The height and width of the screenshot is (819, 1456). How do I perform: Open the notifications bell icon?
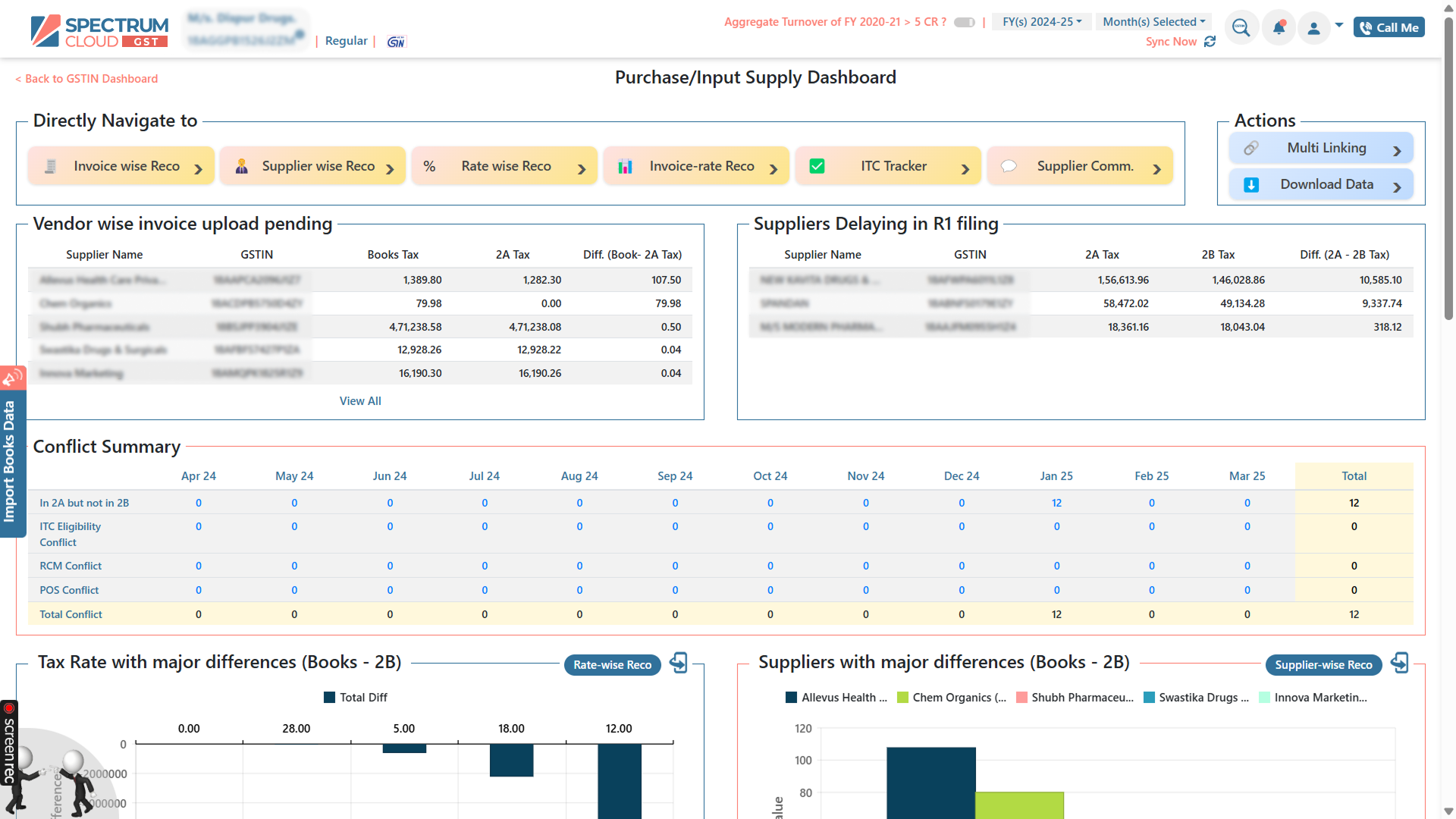click(1279, 28)
